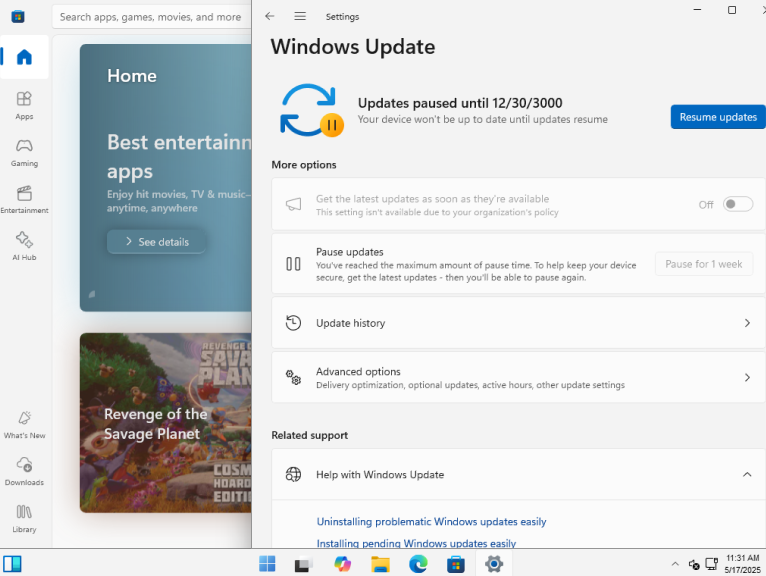Click More options heading
Viewport: 766px width, 576px height.
point(304,165)
